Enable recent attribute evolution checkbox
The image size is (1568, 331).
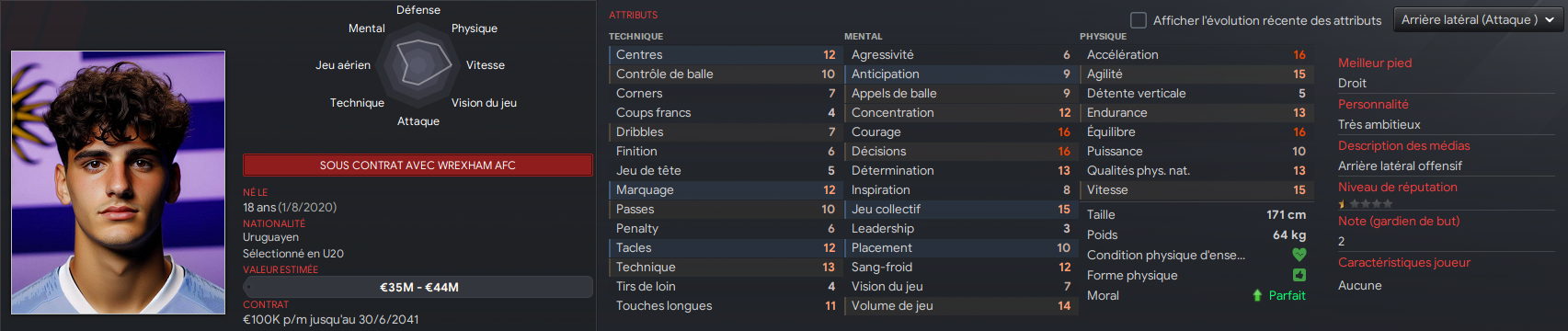tap(1139, 19)
